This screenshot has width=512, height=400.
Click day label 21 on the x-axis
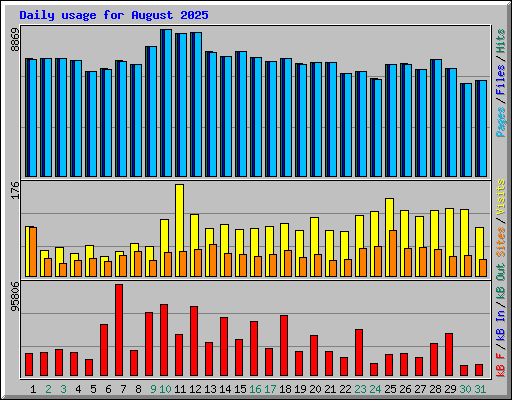click(x=330, y=389)
